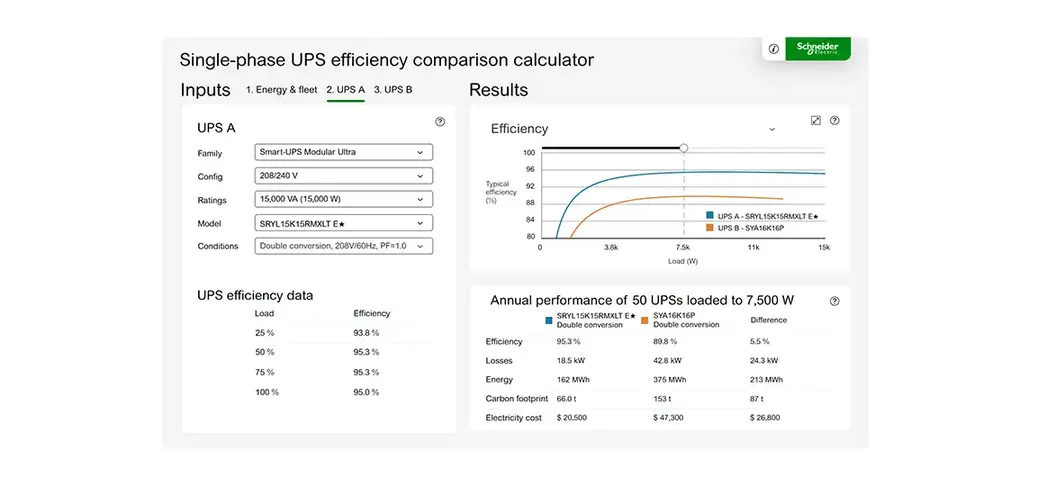The image size is (1038, 486).
Task: Click the 'UPS B - SYA16K16P' legend label
Action: pos(751,227)
